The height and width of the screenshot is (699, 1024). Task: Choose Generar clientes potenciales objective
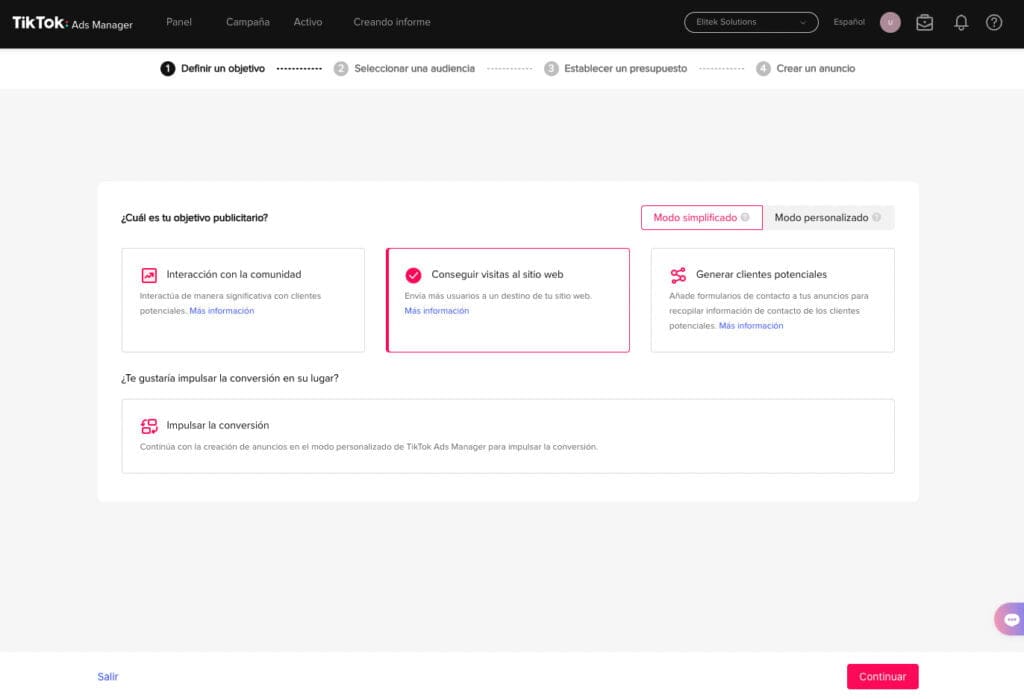click(x=772, y=299)
